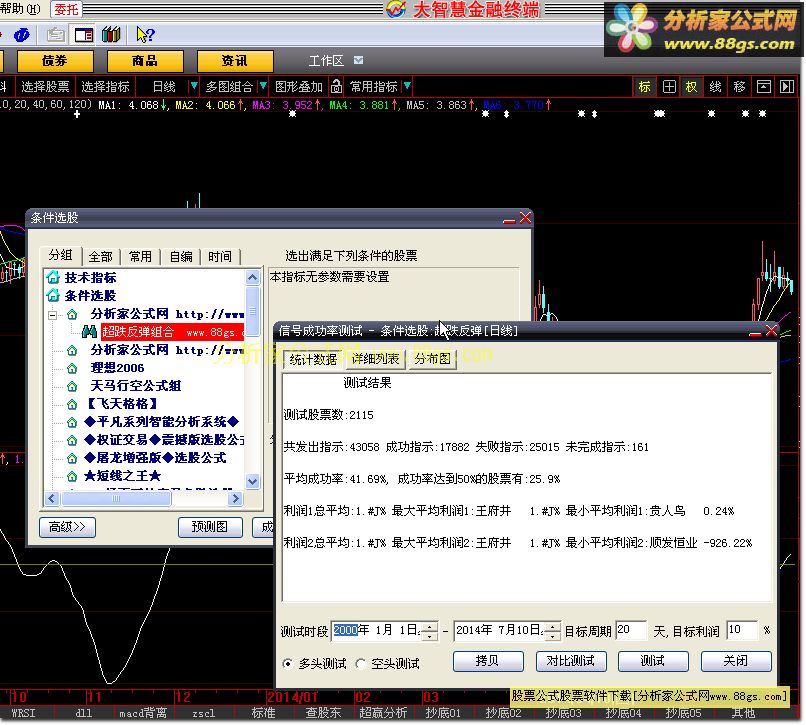
Task: Switch to the 常用 tab
Action: [x=140, y=257]
